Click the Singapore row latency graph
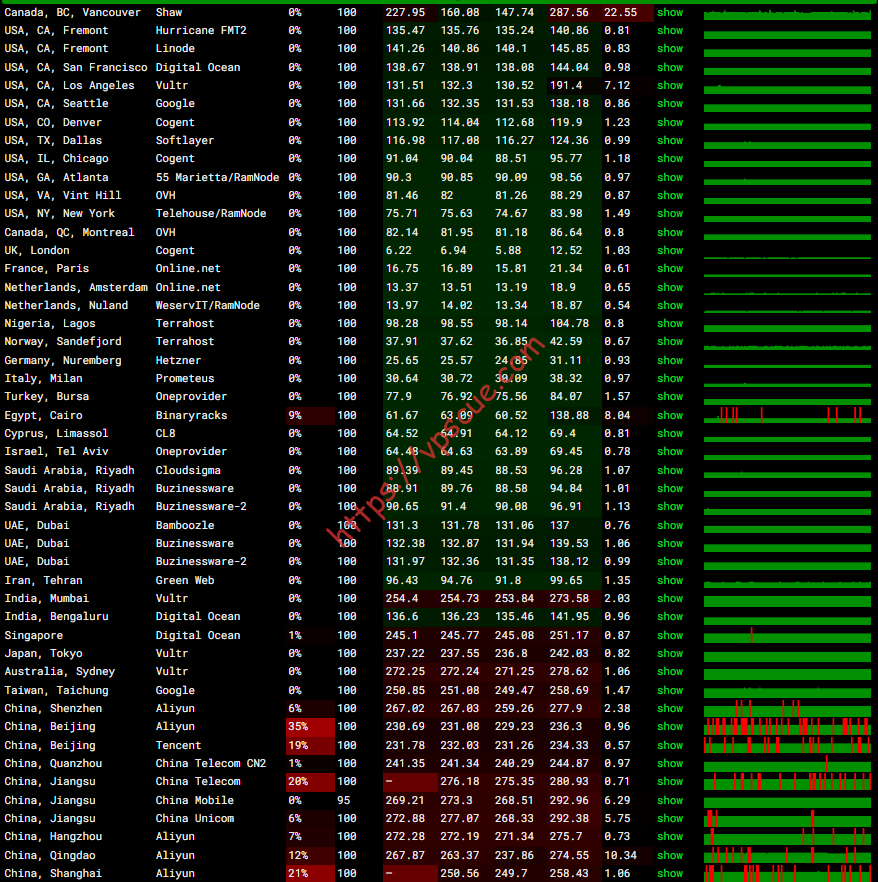 tap(787, 636)
